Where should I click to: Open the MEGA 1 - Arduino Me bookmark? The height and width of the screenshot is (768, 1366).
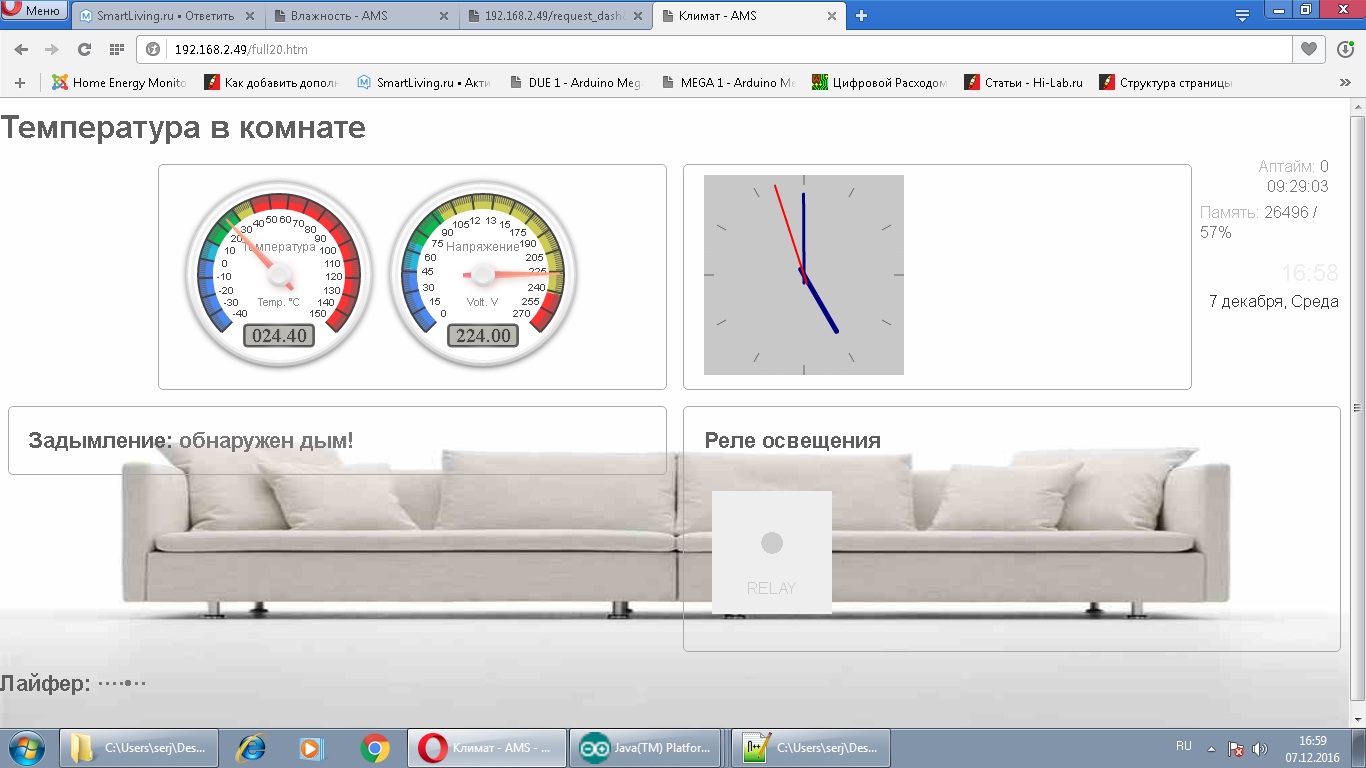click(x=728, y=83)
